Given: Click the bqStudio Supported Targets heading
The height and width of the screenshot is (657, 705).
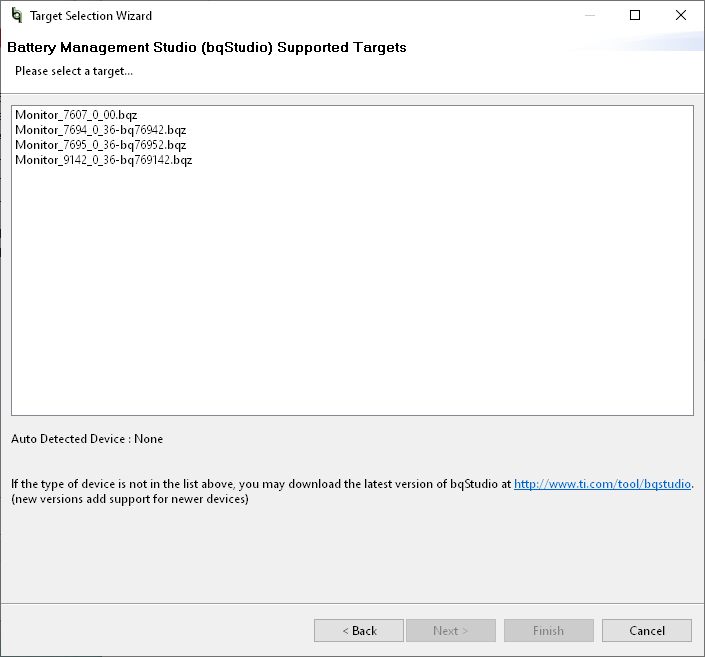Looking at the screenshot, I should click(x=206, y=48).
